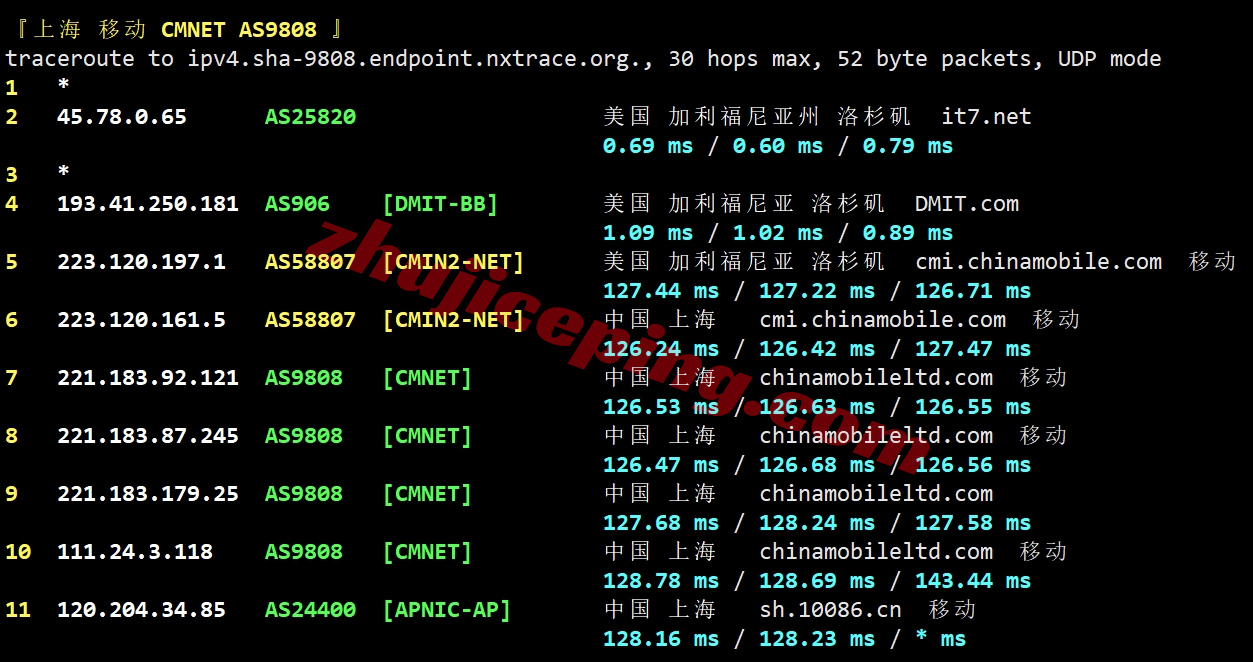Click latency value 0.69 ms
Viewport: 1253px width, 662px height.
point(648,146)
